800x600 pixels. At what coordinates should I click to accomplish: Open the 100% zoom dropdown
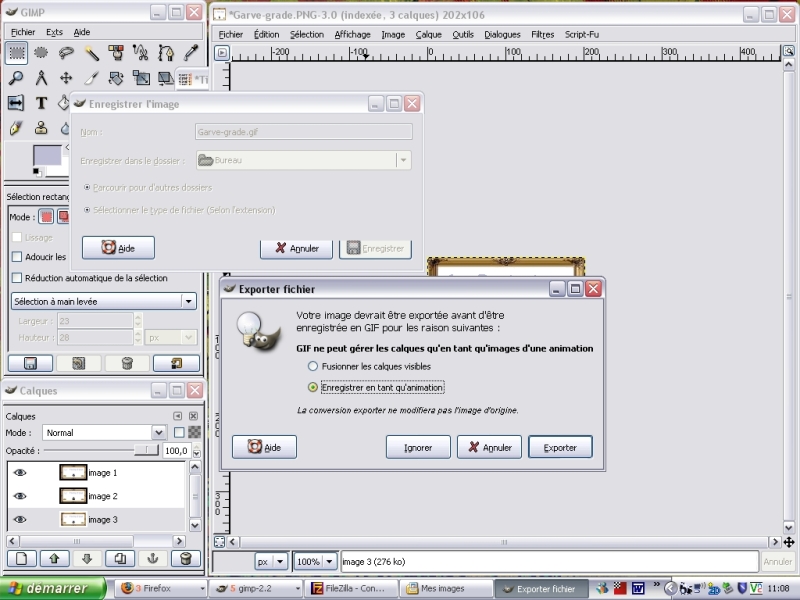pyautogui.click(x=315, y=562)
